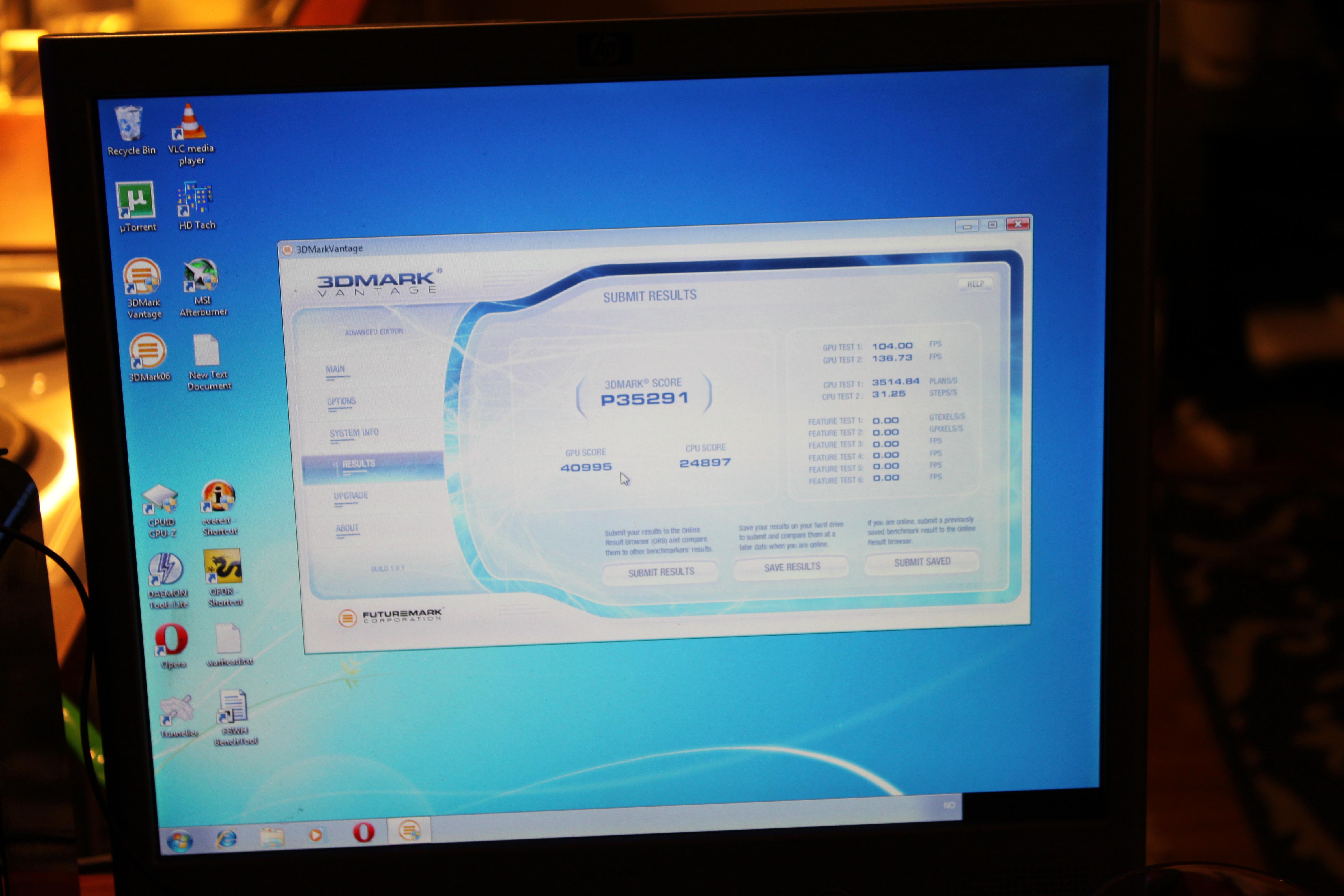Open the HD Tach desktop icon
This screenshot has width=1344, height=896.
click(x=196, y=206)
